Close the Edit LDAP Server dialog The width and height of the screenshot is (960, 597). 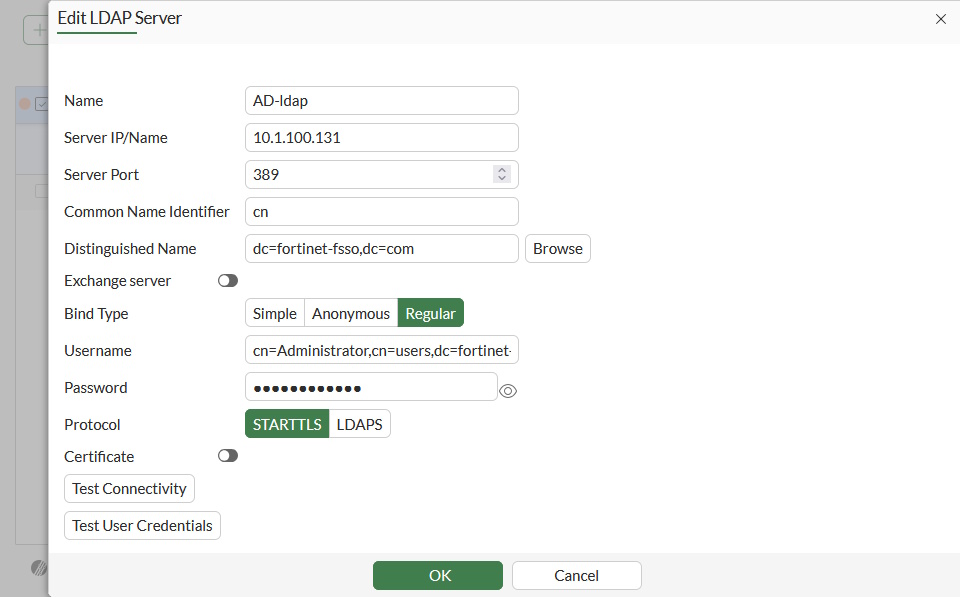(940, 19)
